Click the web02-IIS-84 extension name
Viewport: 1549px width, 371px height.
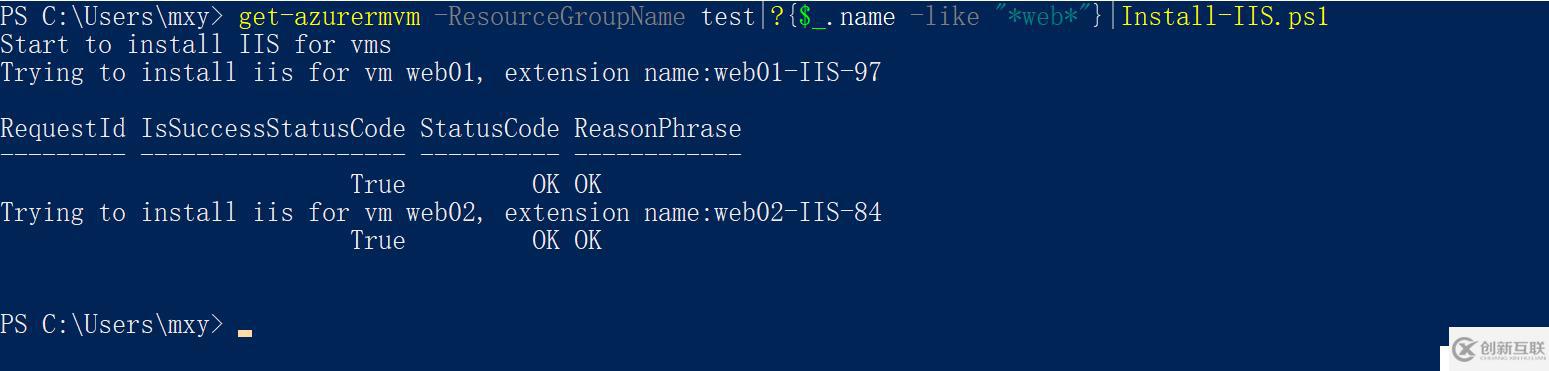pyautogui.click(x=797, y=213)
